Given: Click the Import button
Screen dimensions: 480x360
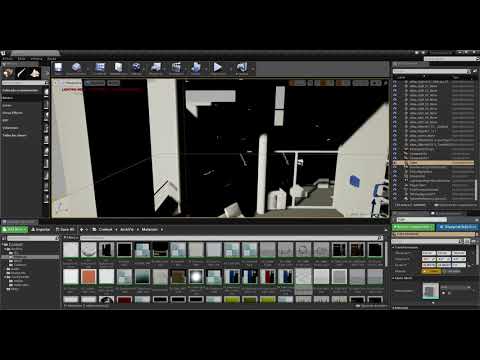Looking at the screenshot, I should [x=41, y=230].
